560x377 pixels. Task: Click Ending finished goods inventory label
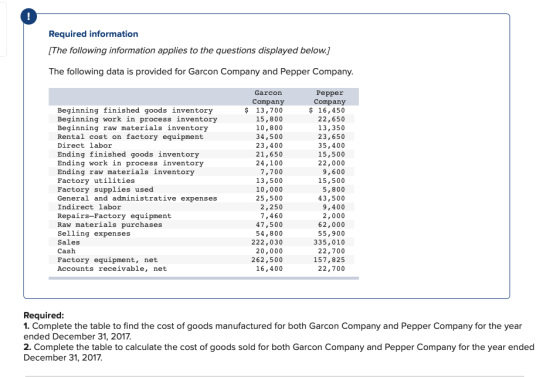(x=128, y=154)
